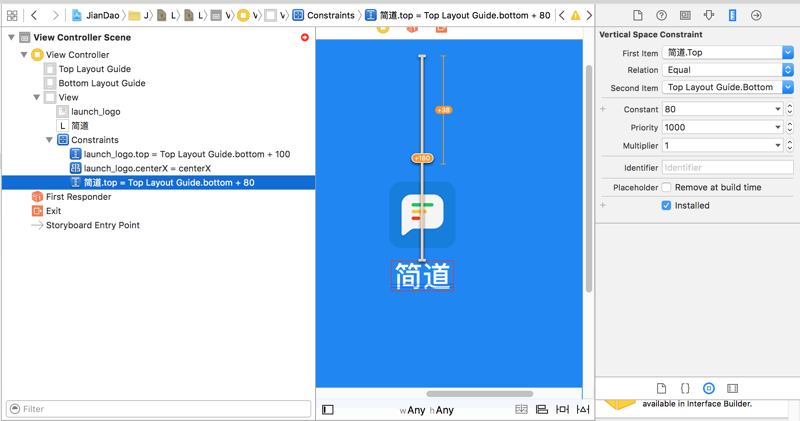Image resolution: width=800 pixels, height=421 pixels.
Task: Show the Quick Help inspector
Action: (x=661, y=15)
